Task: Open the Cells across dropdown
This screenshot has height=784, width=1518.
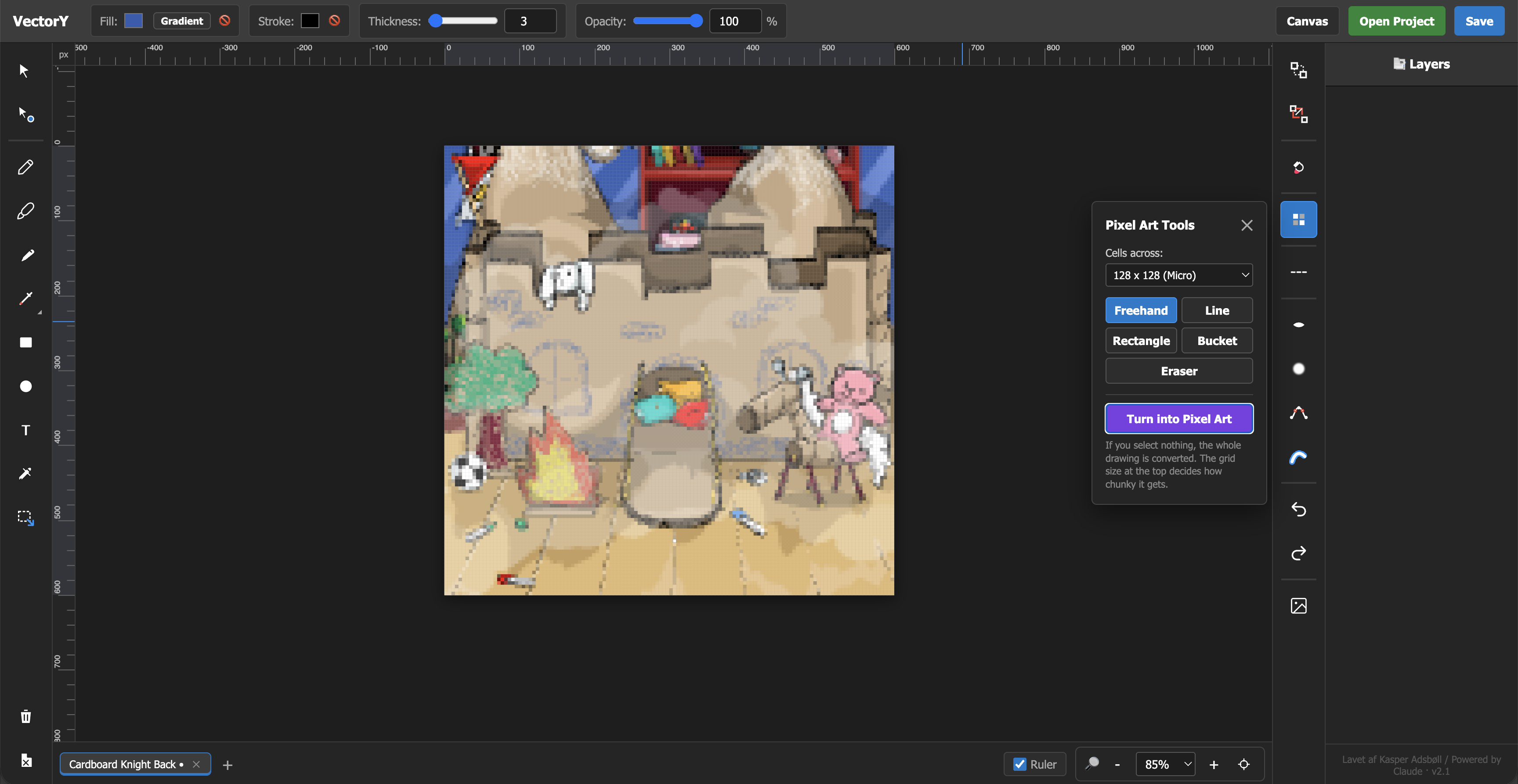Action: [1178, 275]
